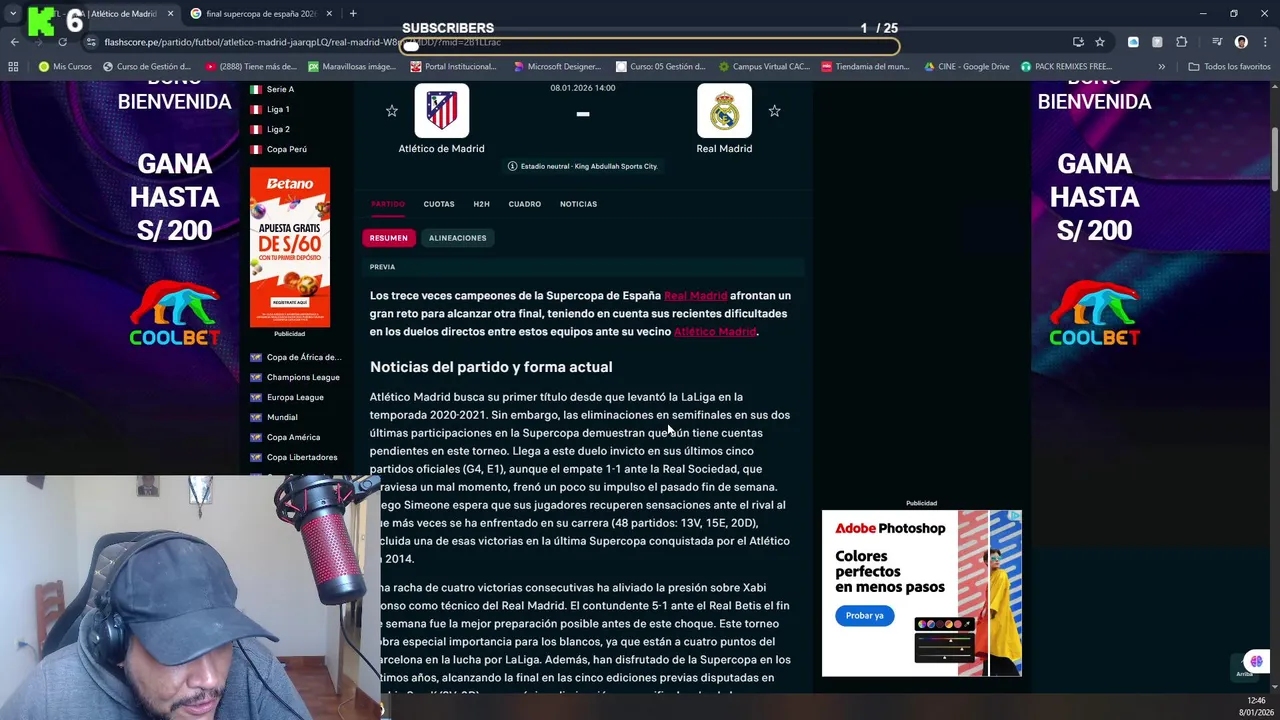Open the Campus Virtual CAC bookmark
The image size is (1280, 720).
(x=763, y=67)
